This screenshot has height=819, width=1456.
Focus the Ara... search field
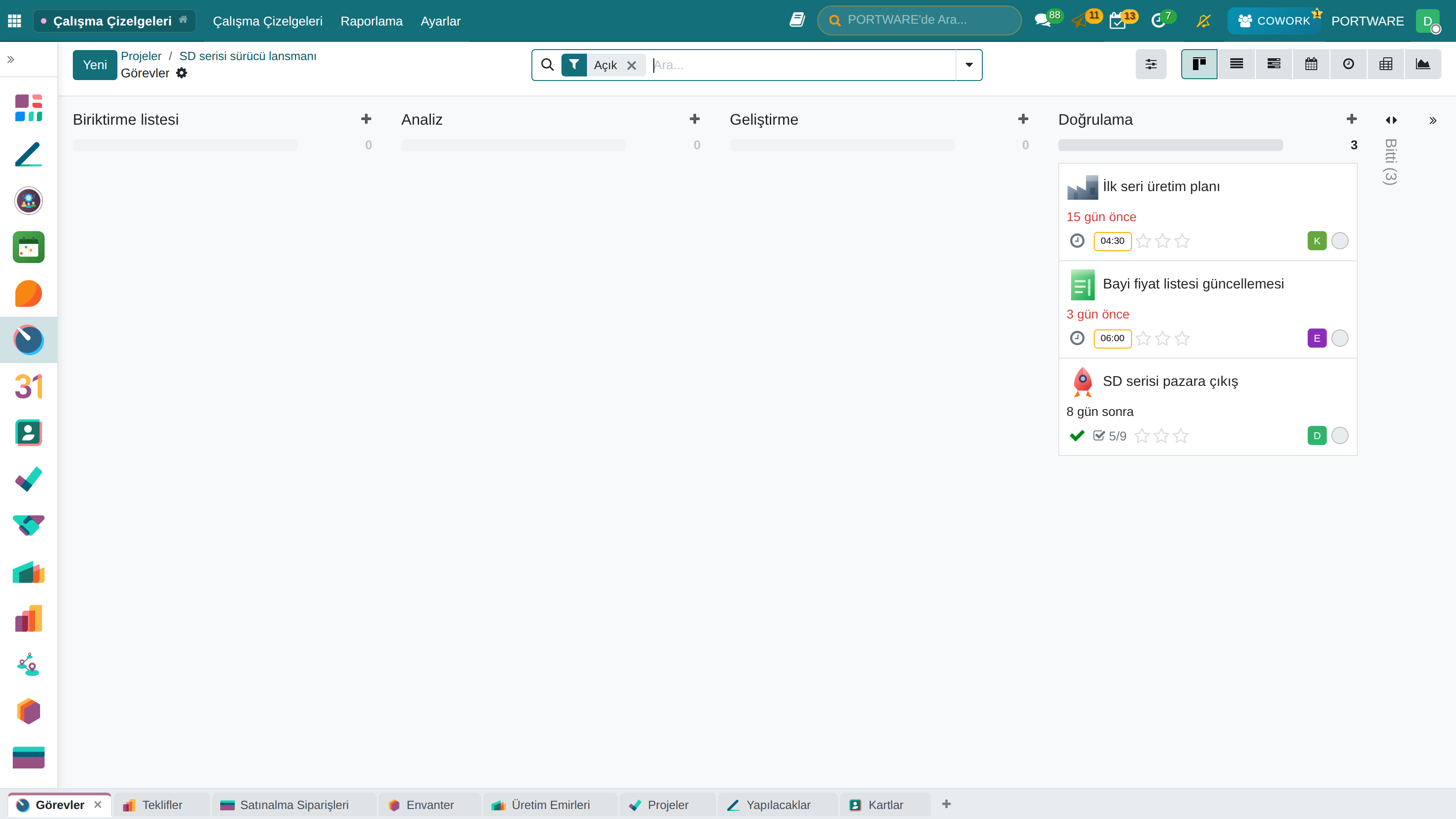(x=803, y=65)
